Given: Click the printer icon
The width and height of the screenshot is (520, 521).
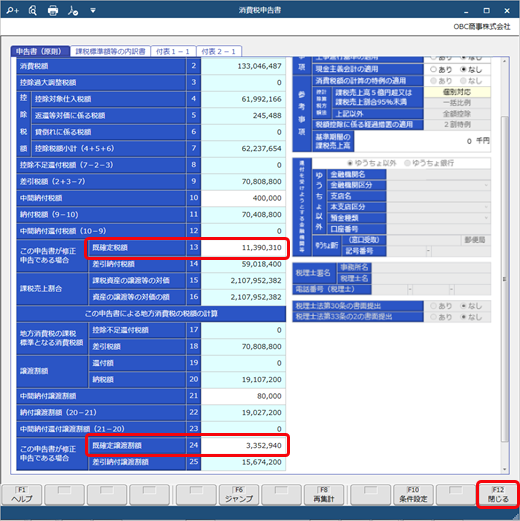Looking at the screenshot, I should point(53,11).
